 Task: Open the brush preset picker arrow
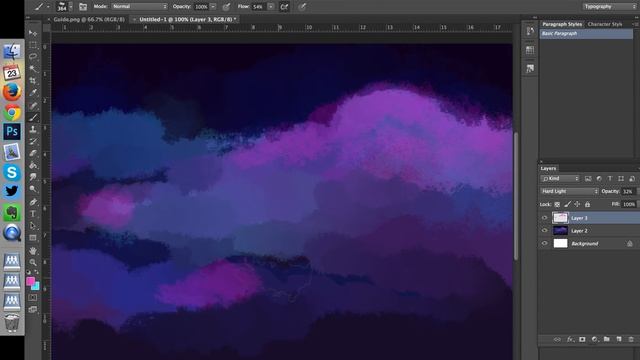(x=71, y=7)
